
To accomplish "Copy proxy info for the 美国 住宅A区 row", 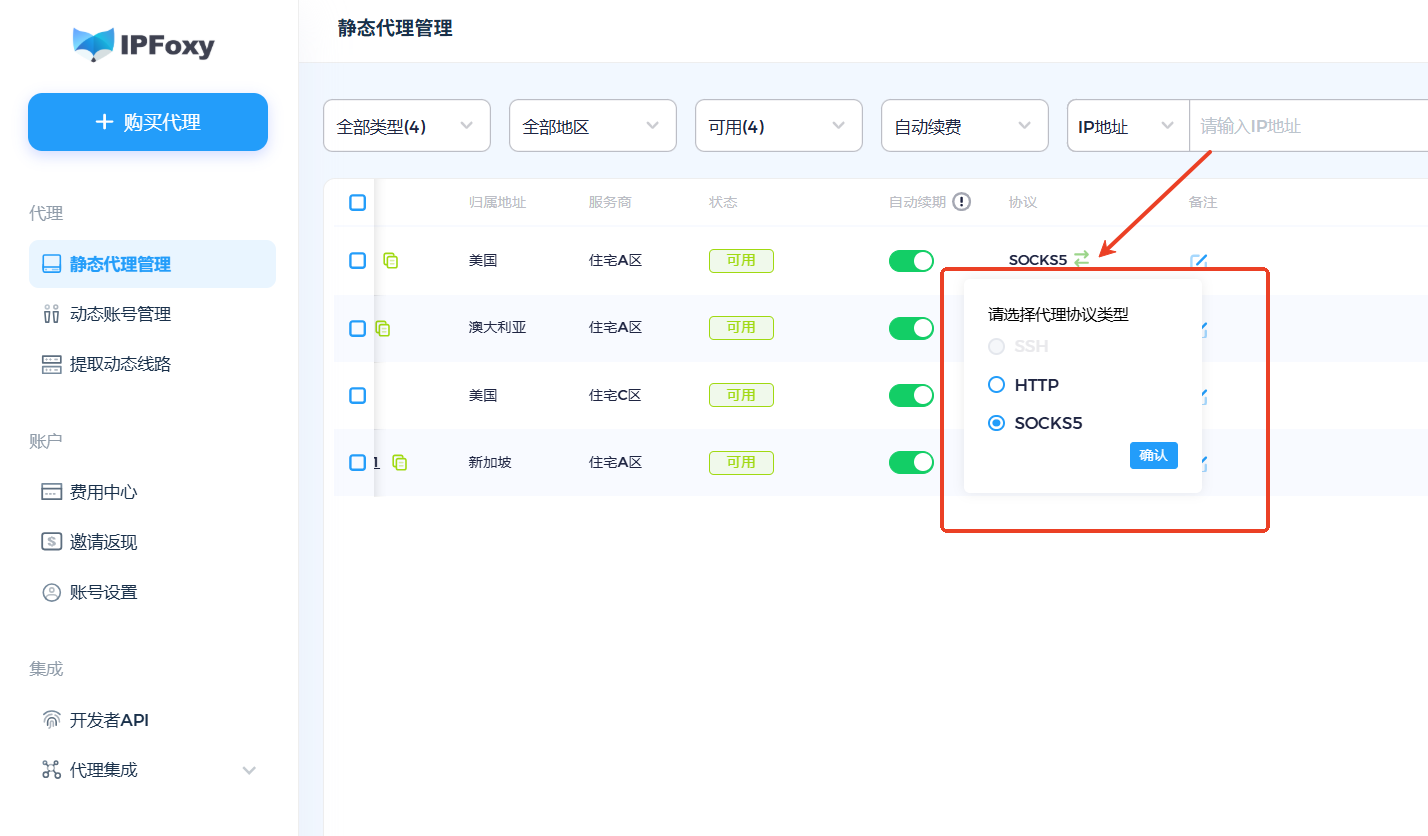I will click(x=391, y=260).
